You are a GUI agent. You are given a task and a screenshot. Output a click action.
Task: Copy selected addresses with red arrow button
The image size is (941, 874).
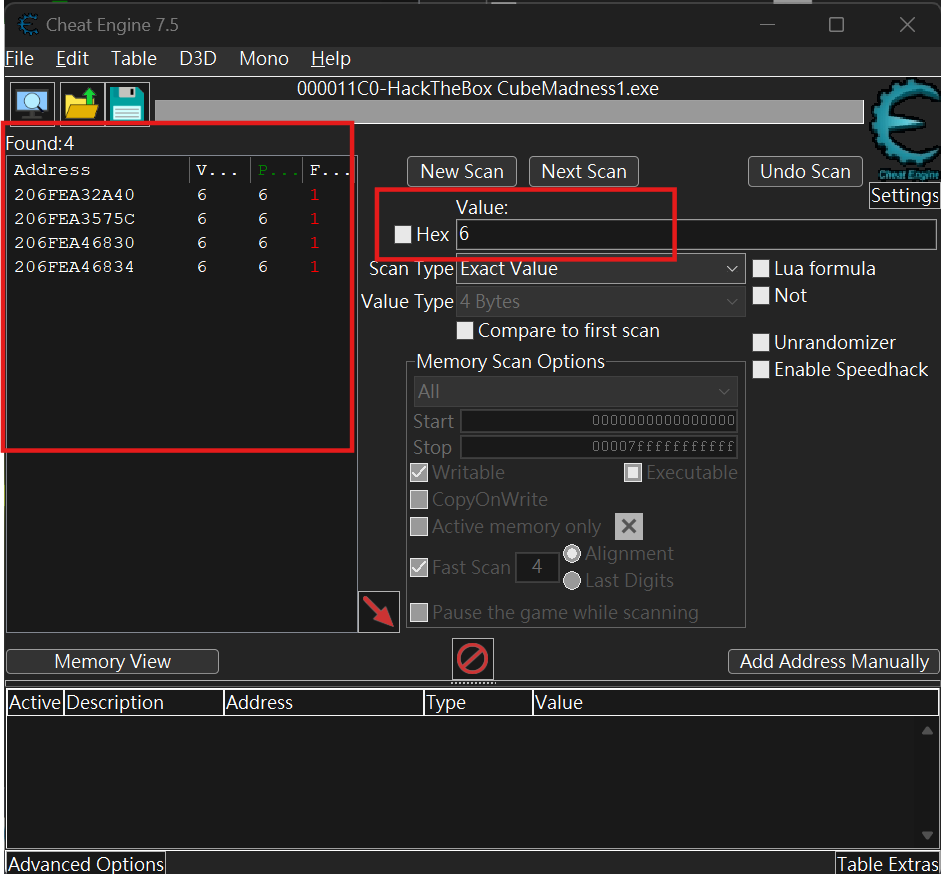point(379,612)
